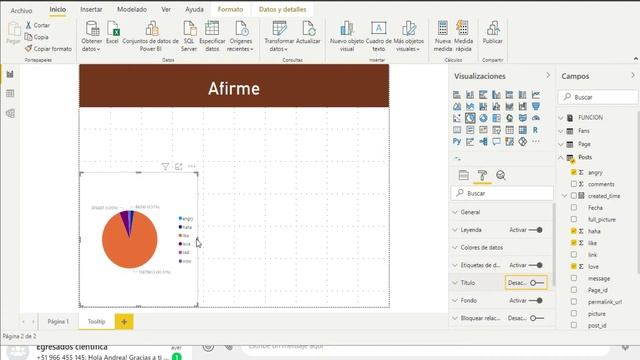Image resolution: width=640 pixels, height=360 pixels.
Task: Uncheck the love field
Action: click(x=573, y=266)
